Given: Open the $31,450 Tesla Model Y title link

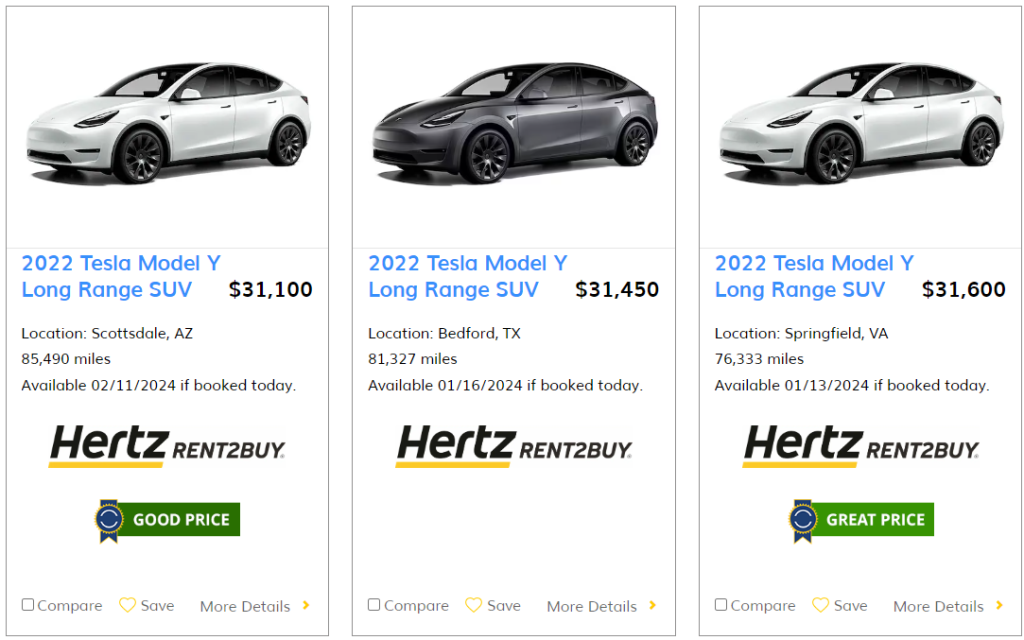Looking at the screenshot, I should tap(467, 276).
